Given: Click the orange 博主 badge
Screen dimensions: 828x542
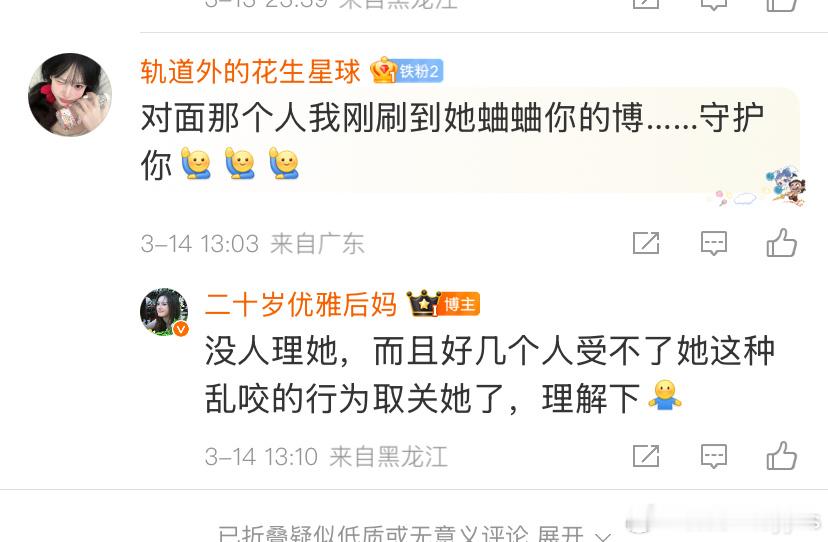Looking at the screenshot, I should pyautogui.click(x=459, y=304).
